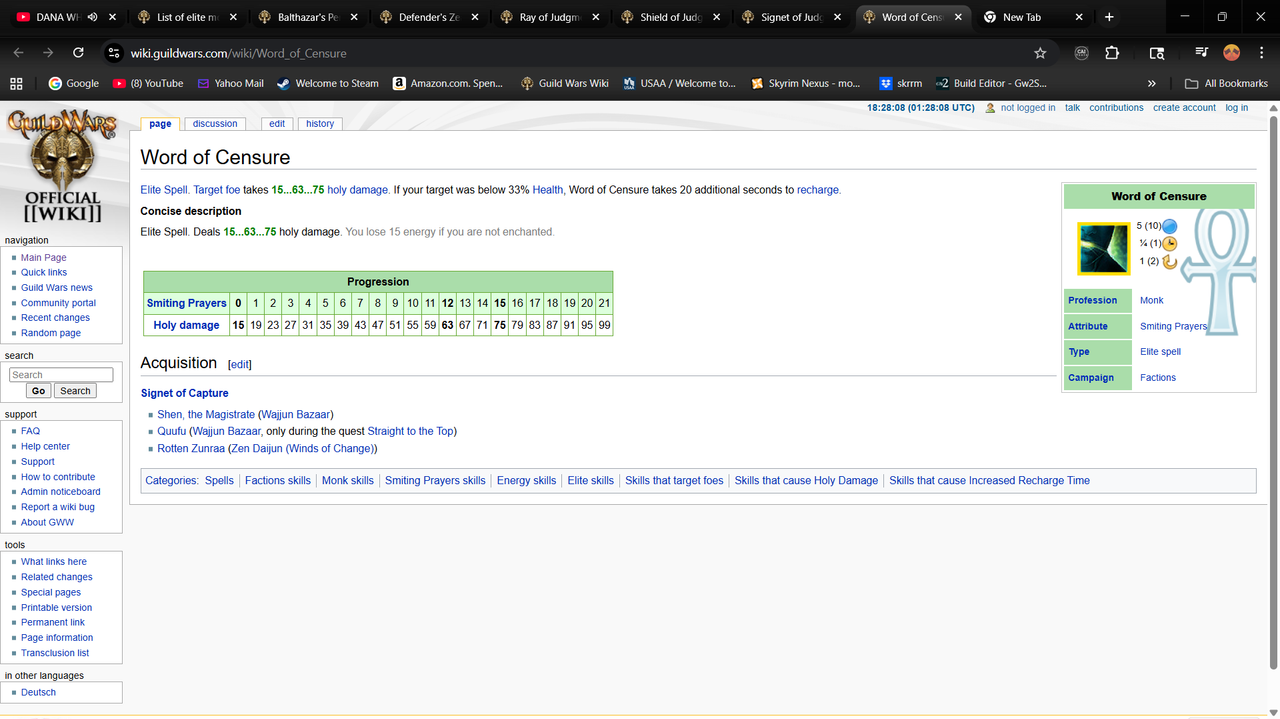Image resolution: width=1280 pixels, height=719 pixels.
Task: Open the skrrm Dropbox bookmark
Action: coord(901,83)
